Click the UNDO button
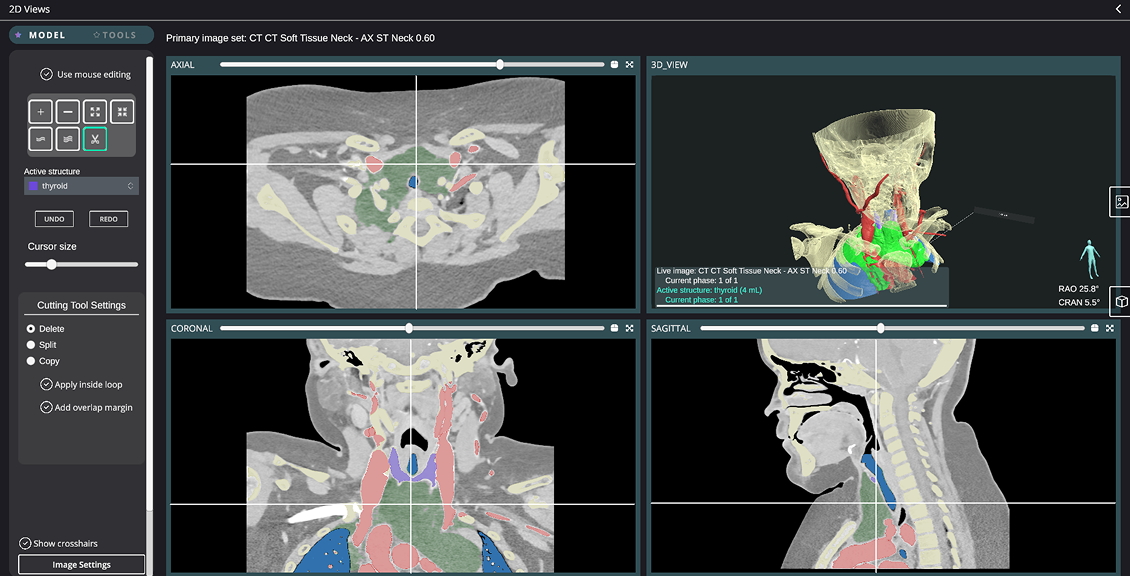Image resolution: width=1130 pixels, height=576 pixels. (x=54, y=218)
